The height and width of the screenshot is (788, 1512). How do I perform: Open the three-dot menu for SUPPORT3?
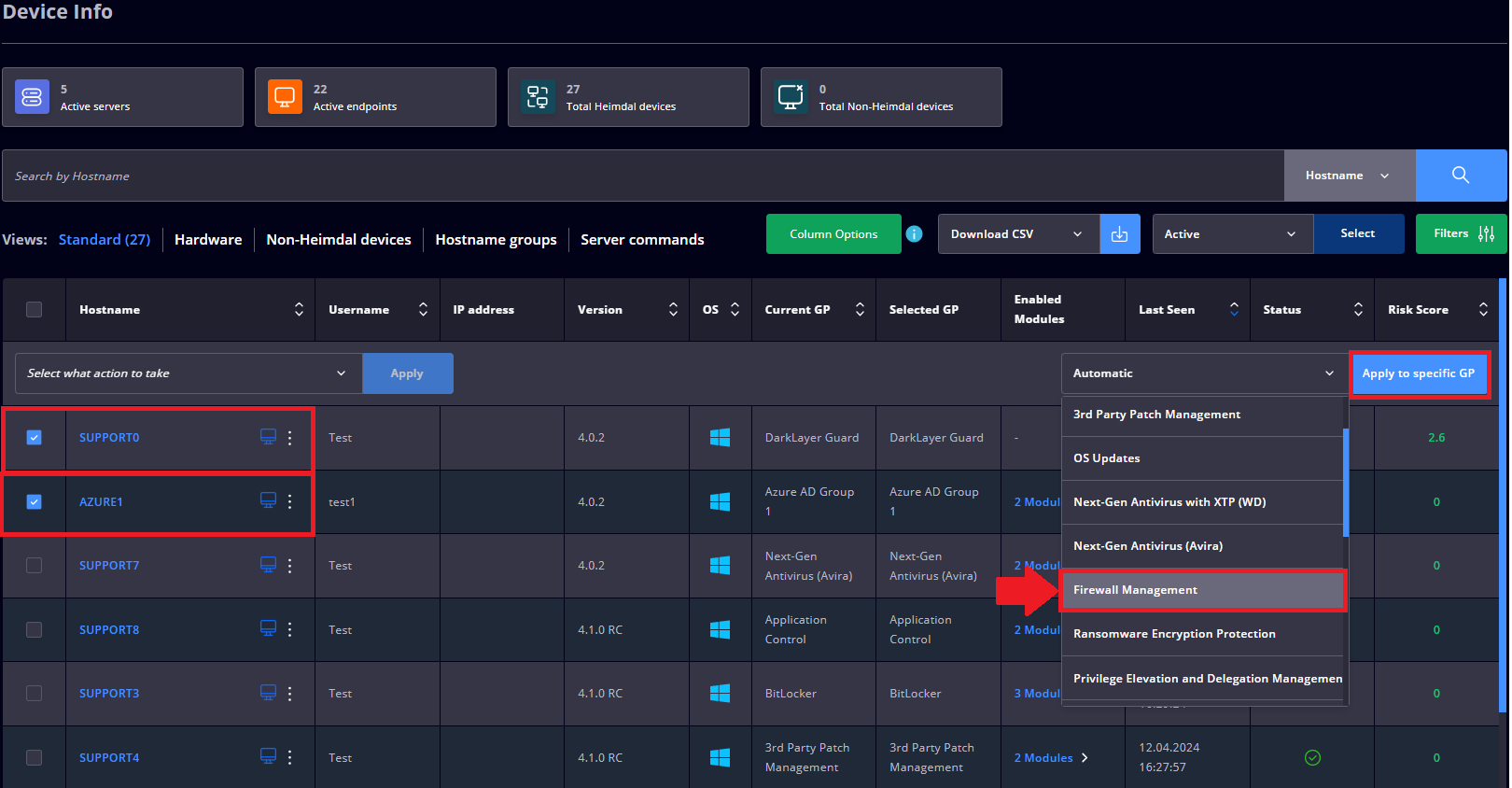(290, 694)
